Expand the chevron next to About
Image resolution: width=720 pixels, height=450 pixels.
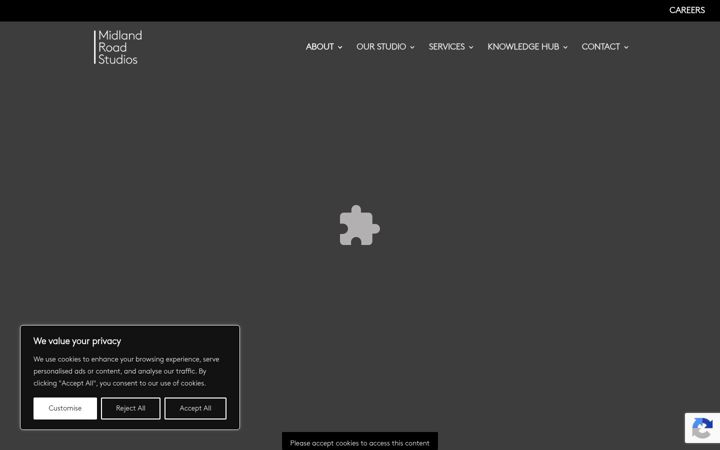pyautogui.click(x=340, y=47)
